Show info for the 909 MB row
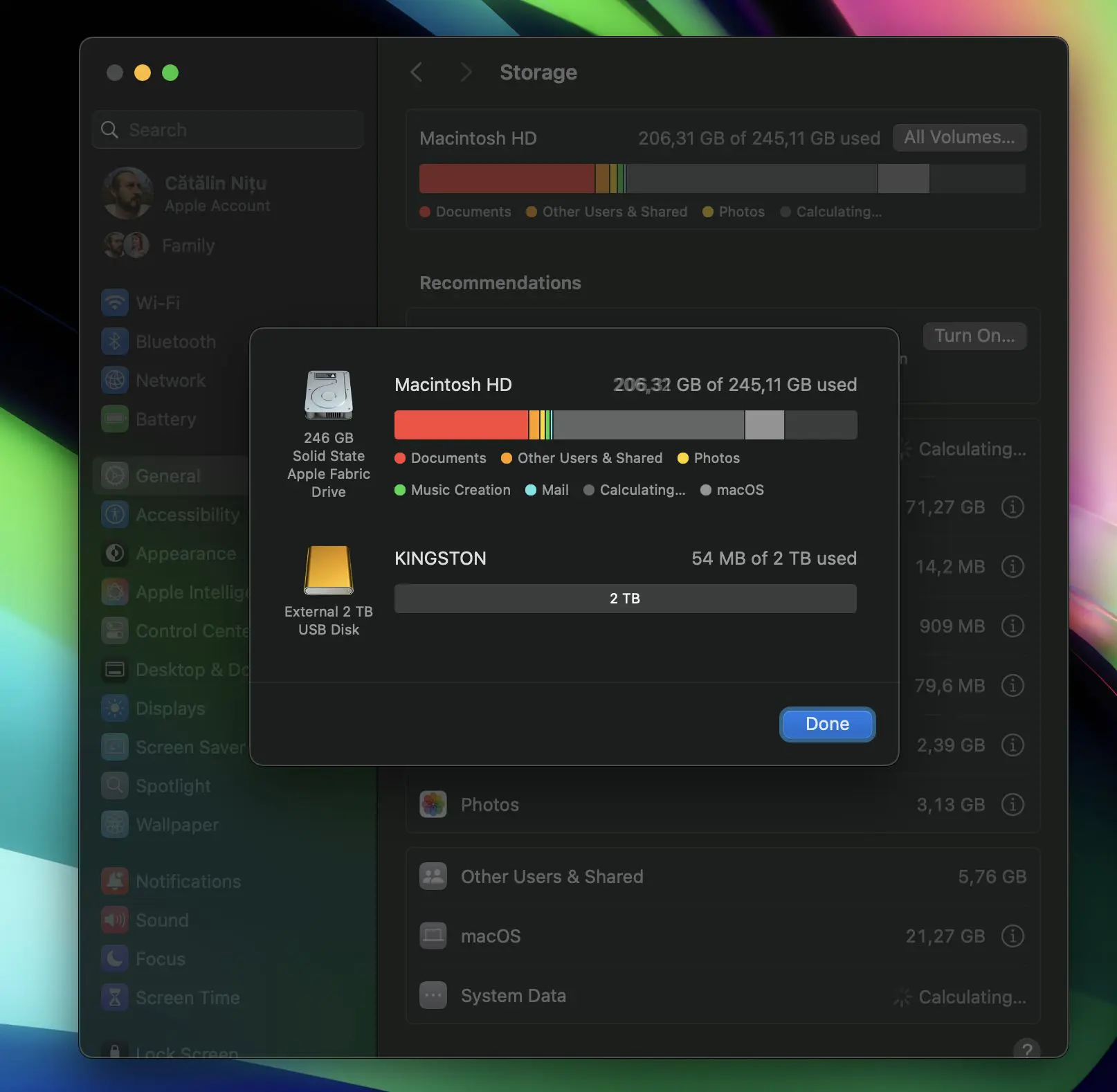This screenshot has height=1092, width=1117. tap(1012, 626)
